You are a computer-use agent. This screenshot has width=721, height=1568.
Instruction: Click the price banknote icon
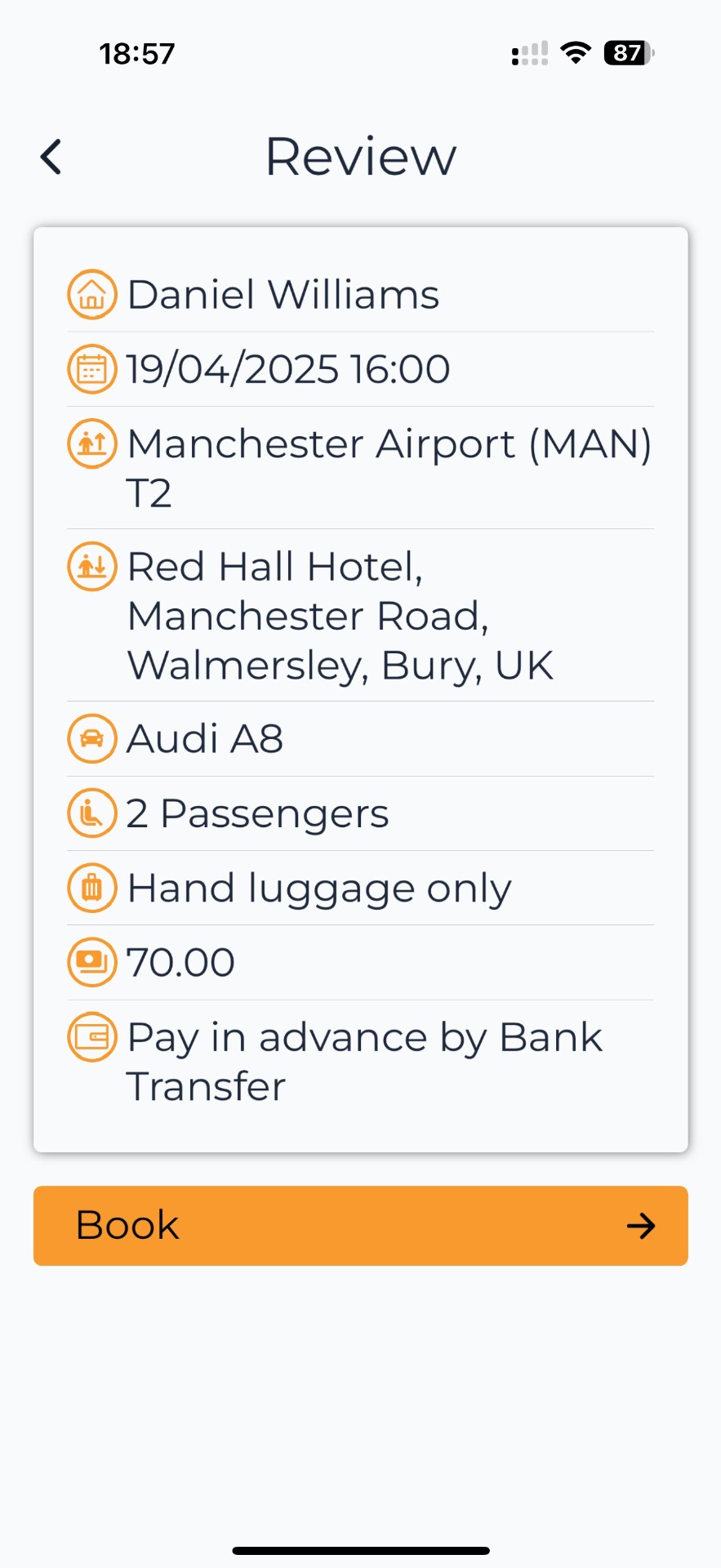(91, 962)
